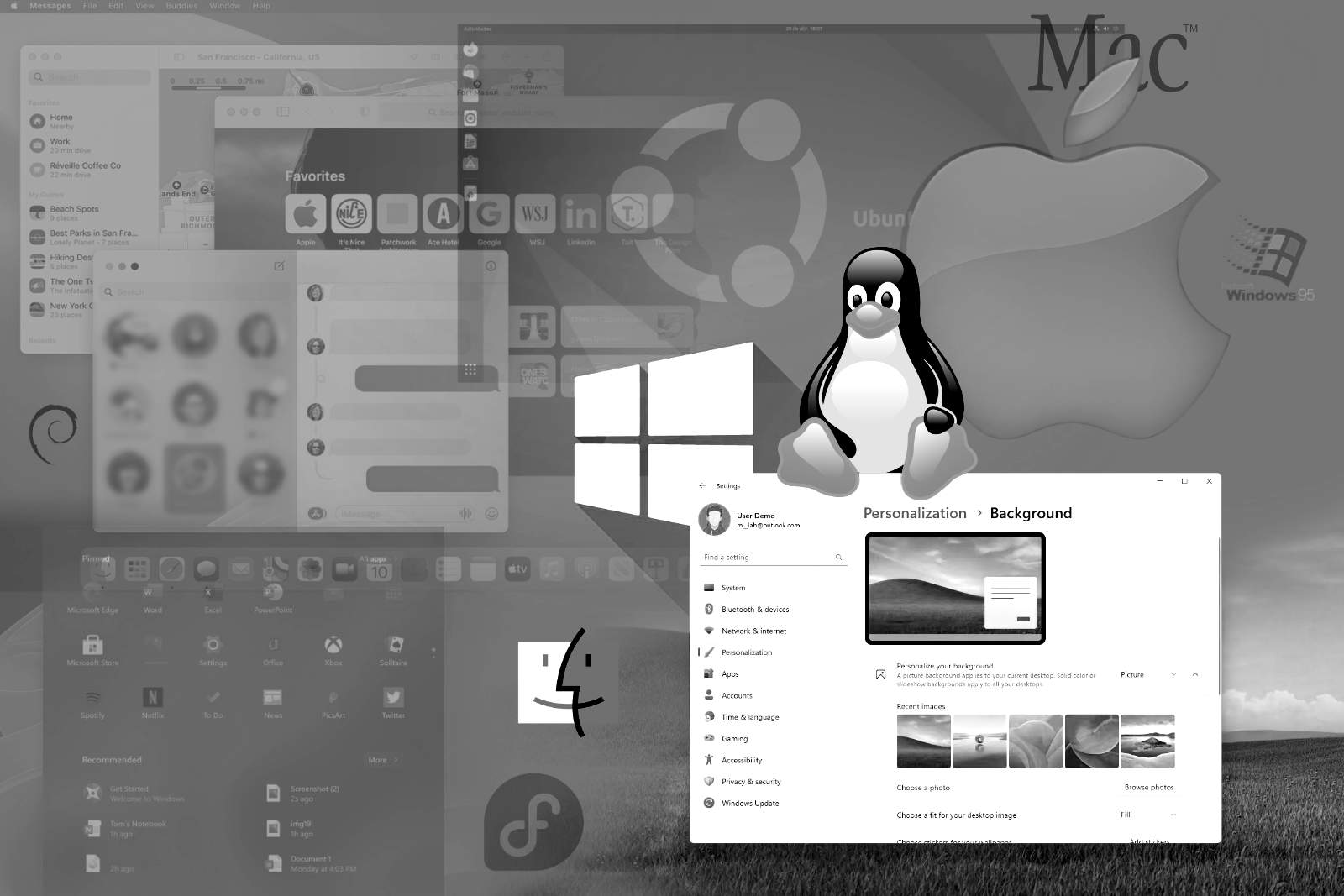This screenshot has height=896, width=1344.
Task: Open the LinkedIn favorite tile
Action: coord(580,215)
